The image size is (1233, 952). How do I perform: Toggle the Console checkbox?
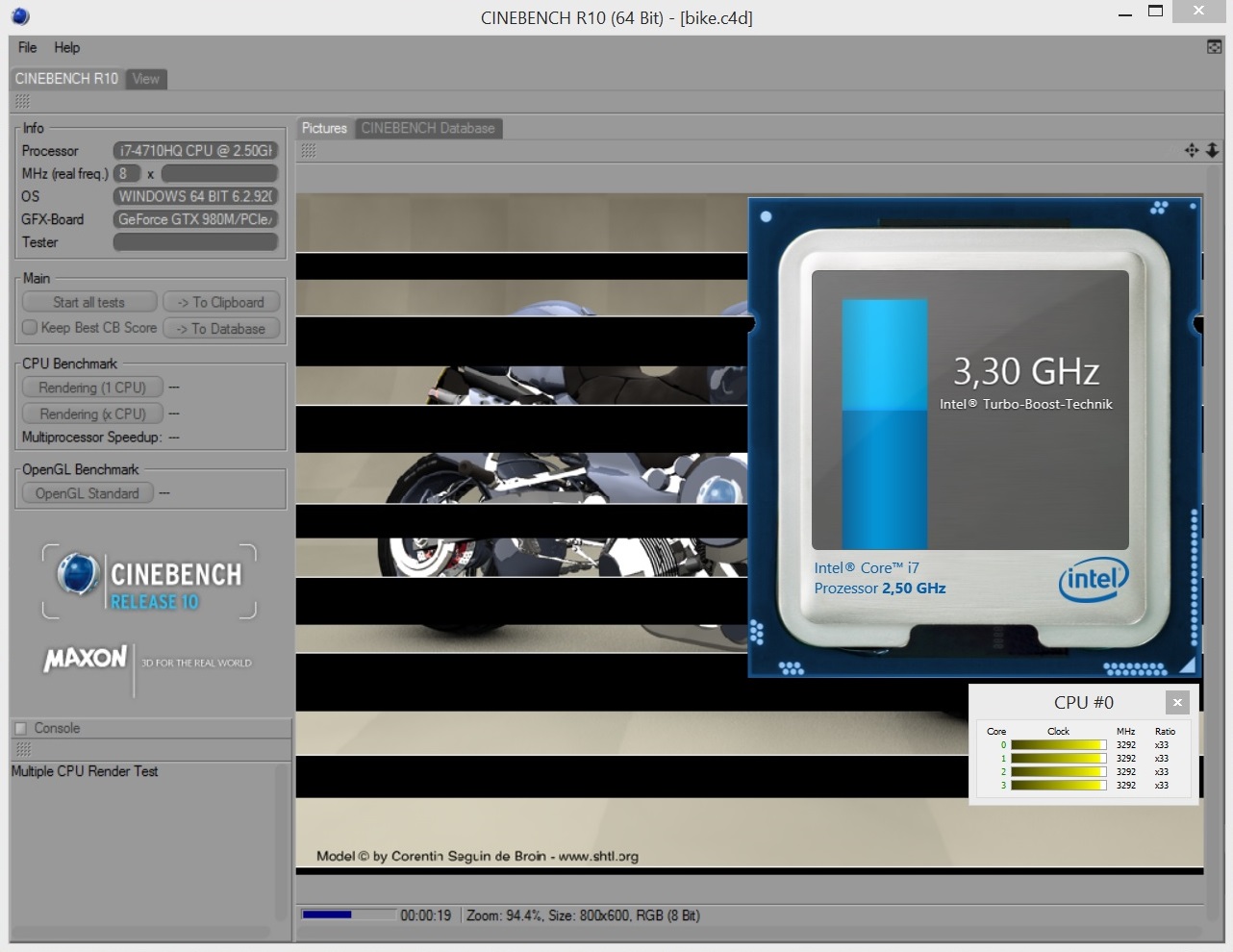21,728
